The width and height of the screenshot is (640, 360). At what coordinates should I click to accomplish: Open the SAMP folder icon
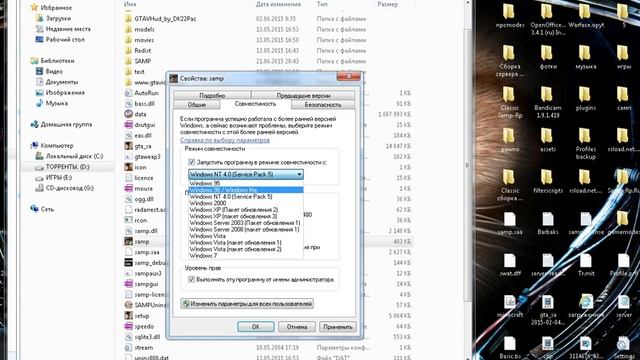128,61
